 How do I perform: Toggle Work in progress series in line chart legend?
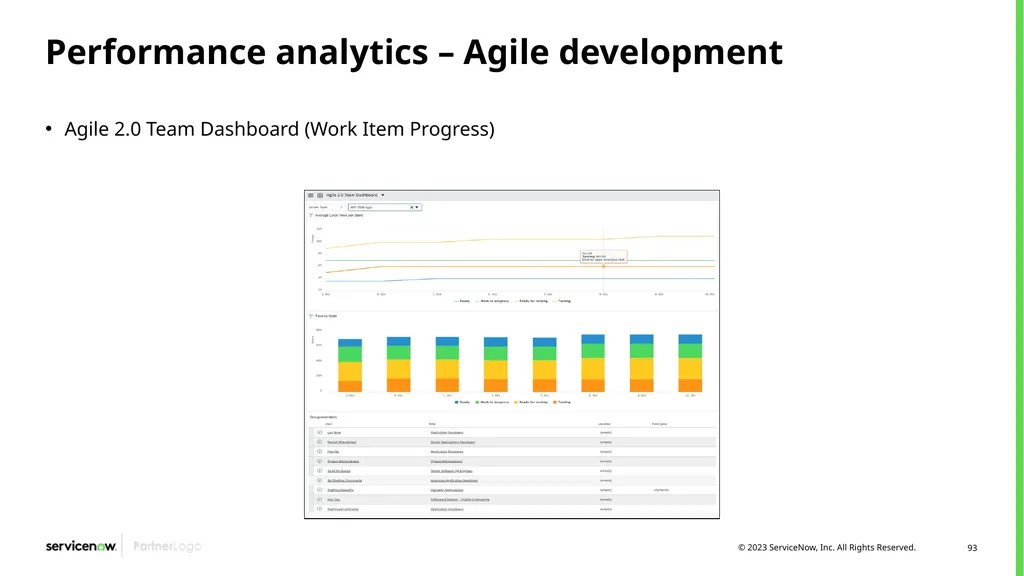[492, 301]
